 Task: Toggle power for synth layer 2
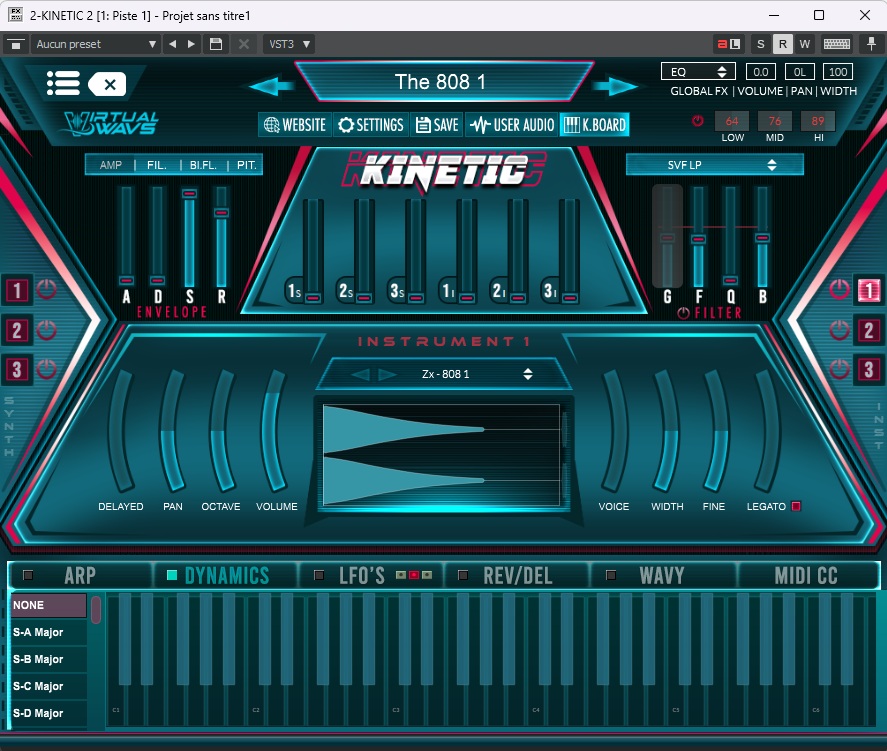point(46,331)
